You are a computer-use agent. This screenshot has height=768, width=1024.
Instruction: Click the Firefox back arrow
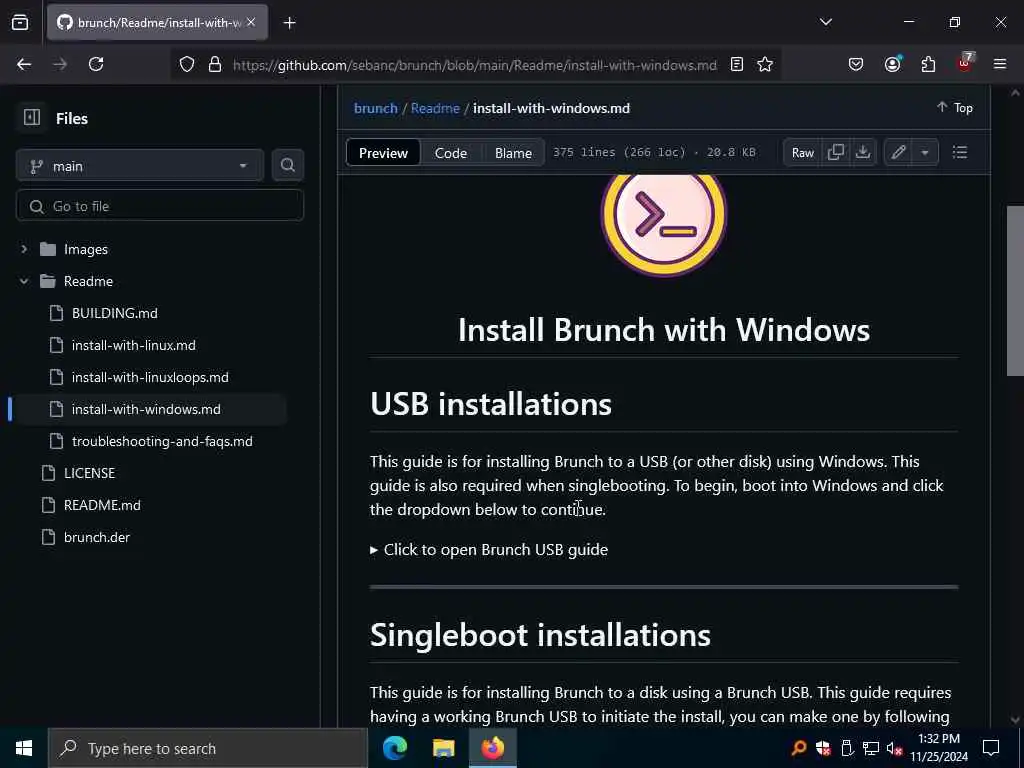click(24, 64)
